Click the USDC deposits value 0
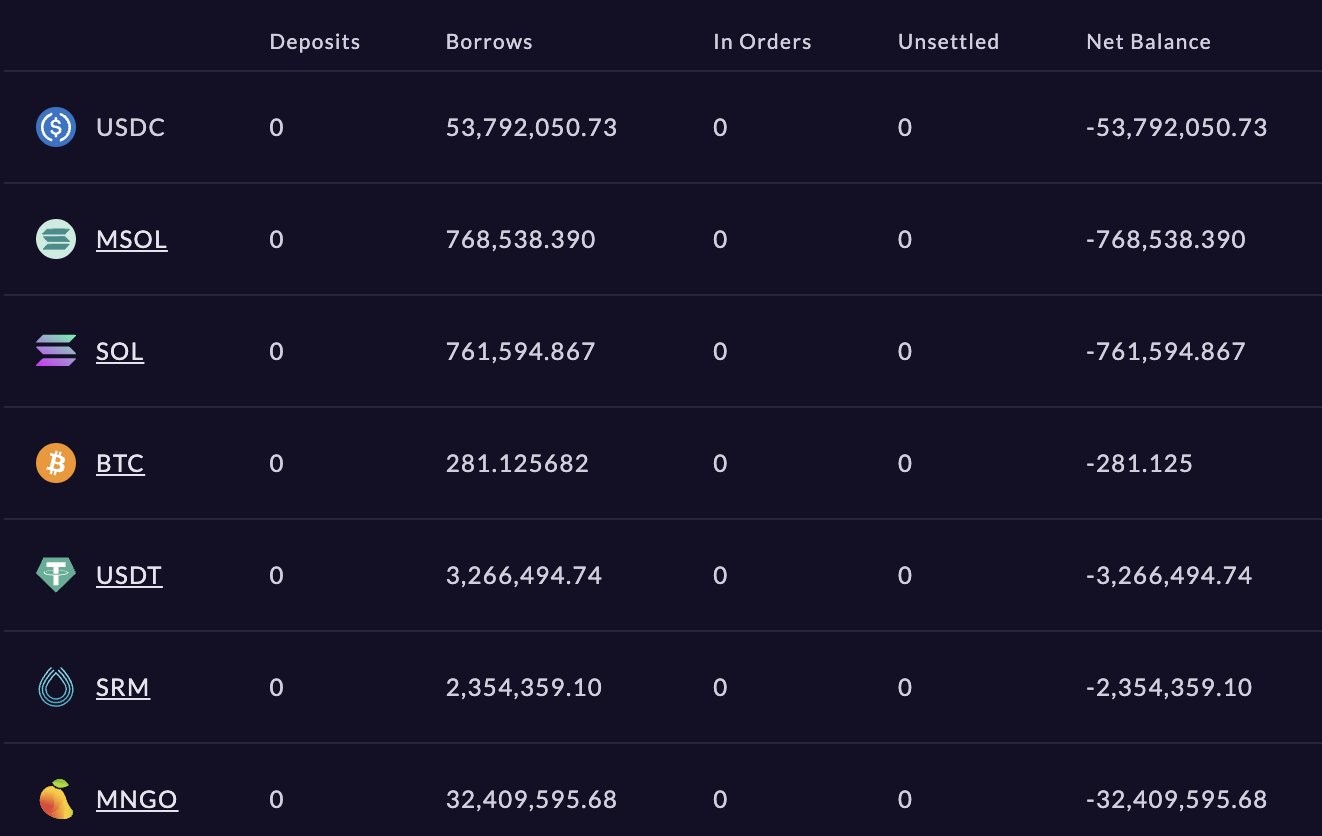The height and width of the screenshot is (836, 1322). (277, 128)
